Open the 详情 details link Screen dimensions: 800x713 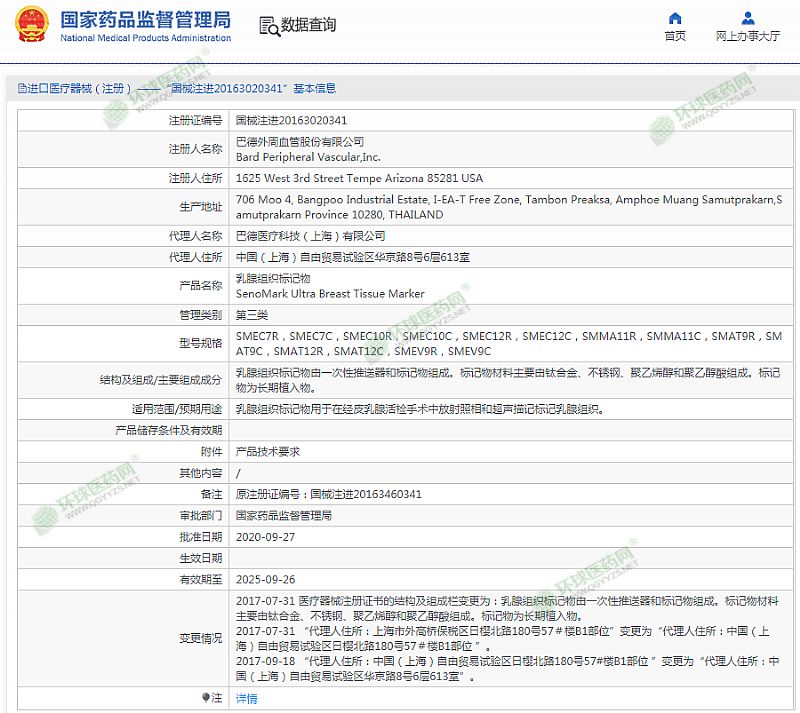click(x=246, y=698)
